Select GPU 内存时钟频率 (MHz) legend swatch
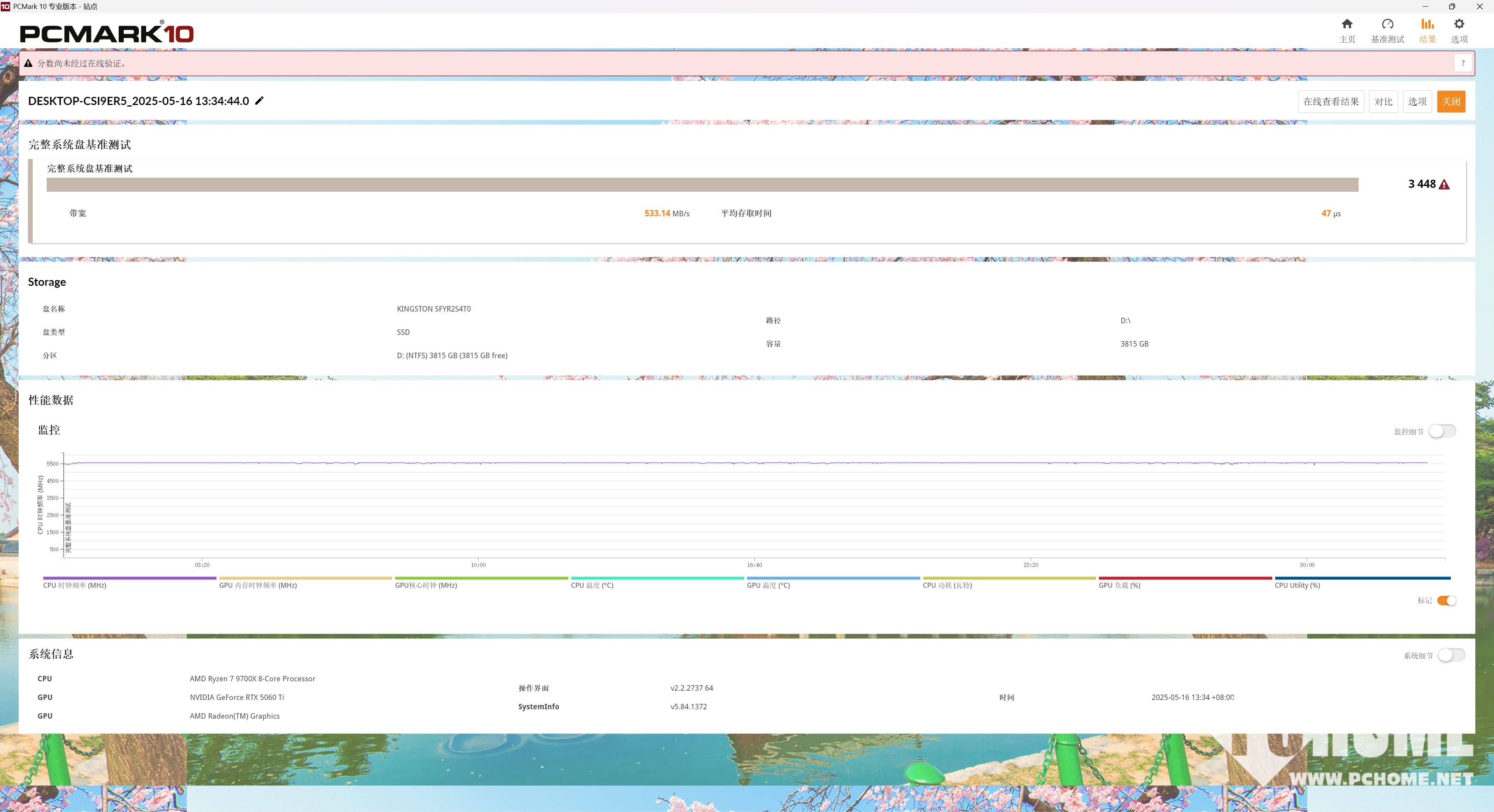The image size is (1494, 812). [306, 578]
